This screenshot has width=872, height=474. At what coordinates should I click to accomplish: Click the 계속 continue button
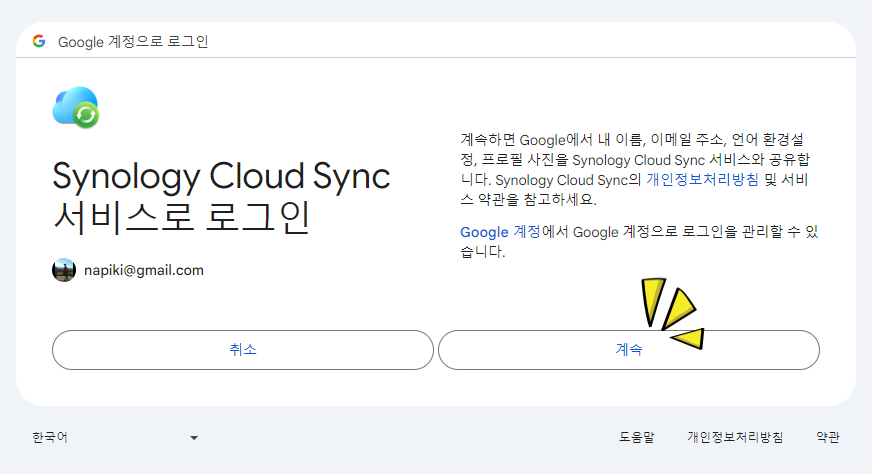coord(629,350)
